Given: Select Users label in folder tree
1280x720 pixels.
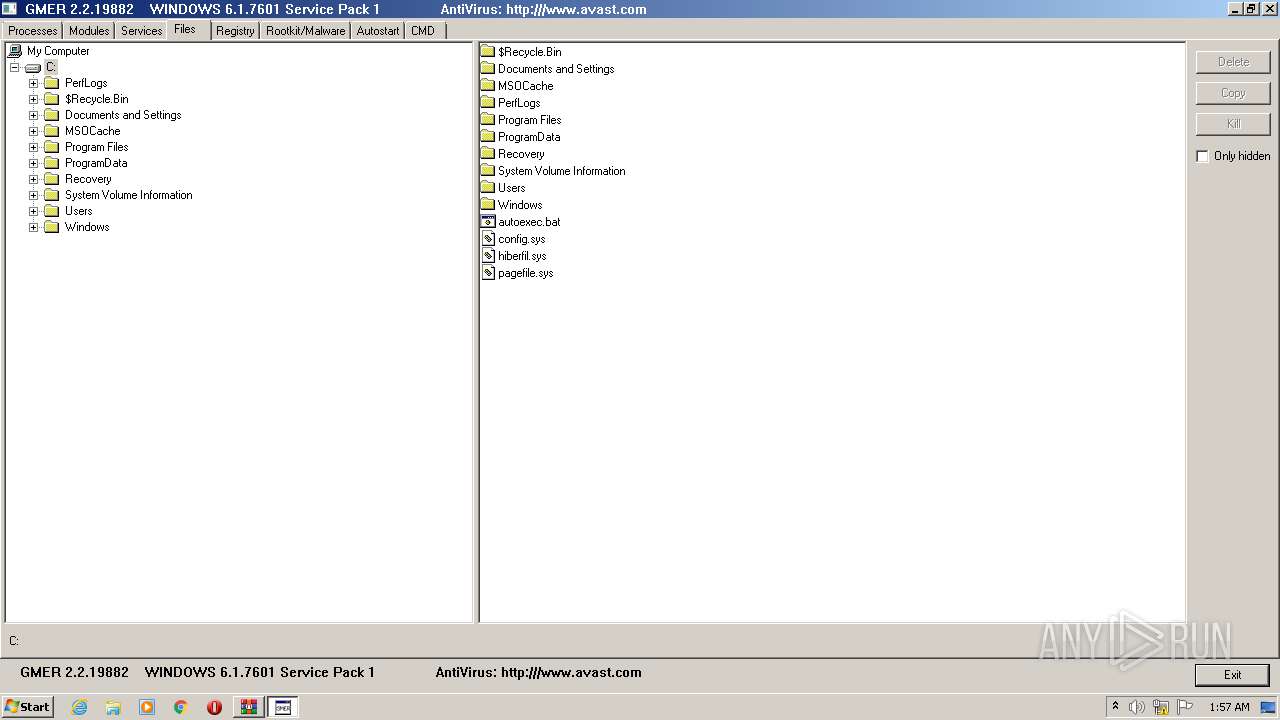Looking at the screenshot, I should coord(79,211).
